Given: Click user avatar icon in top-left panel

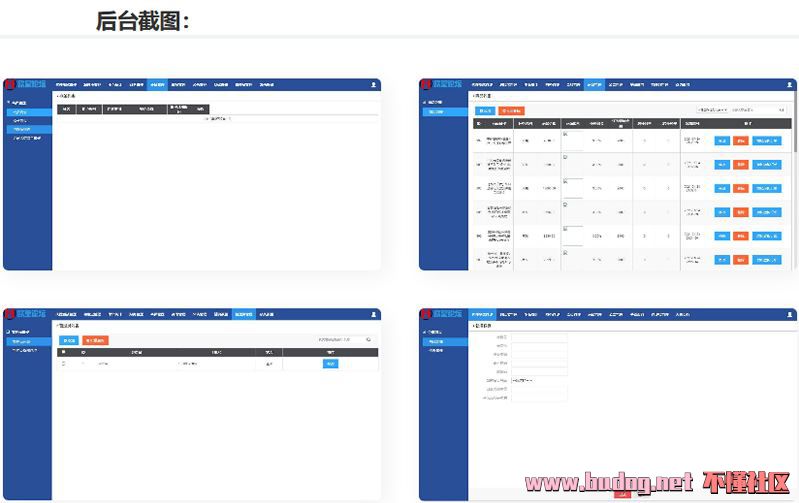Looking at the screenshot, I should [x=374, y=85].
